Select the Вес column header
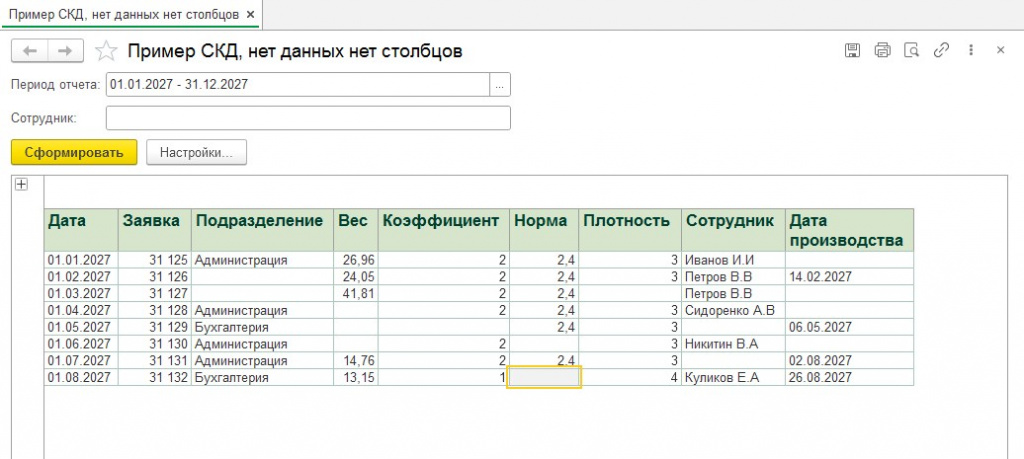Screen dimensions: 1024x459 pos(356,230)
